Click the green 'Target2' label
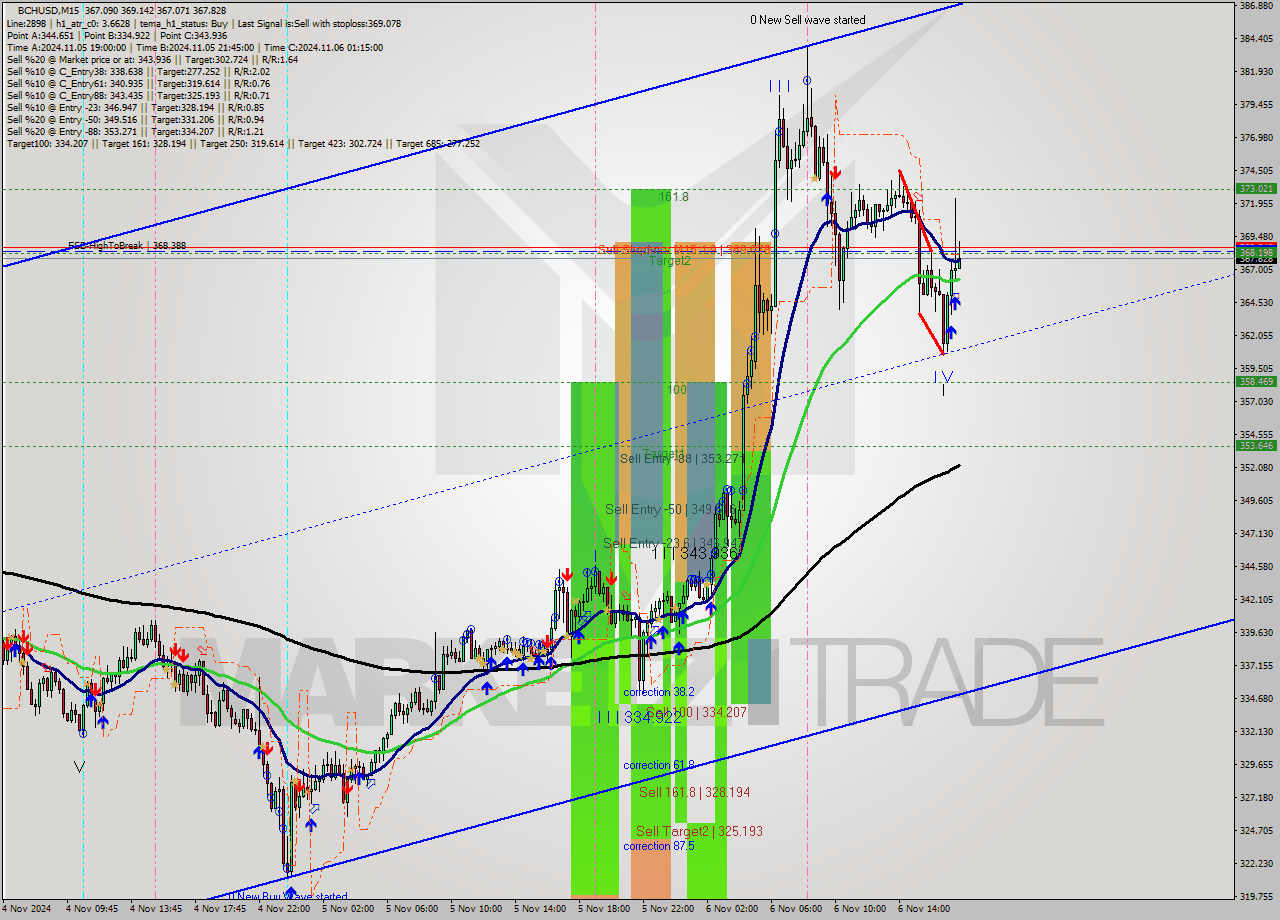This screenshot has height=920, width=1280. pyautogui.click(x=670, y=260)
